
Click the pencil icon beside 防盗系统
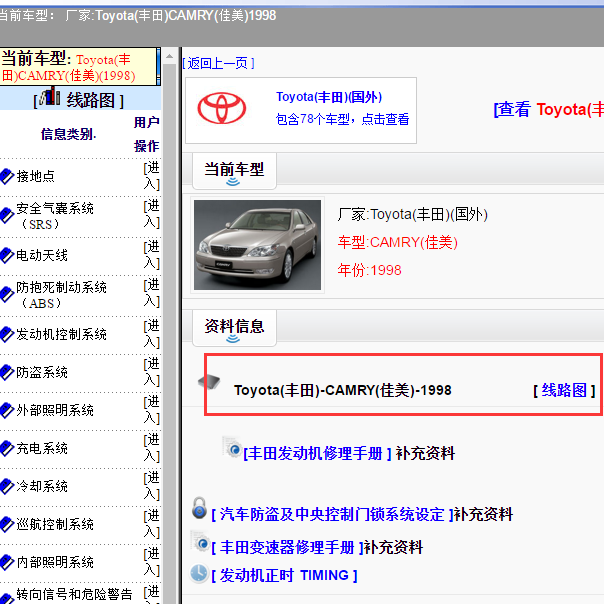(x=7, y=372)
